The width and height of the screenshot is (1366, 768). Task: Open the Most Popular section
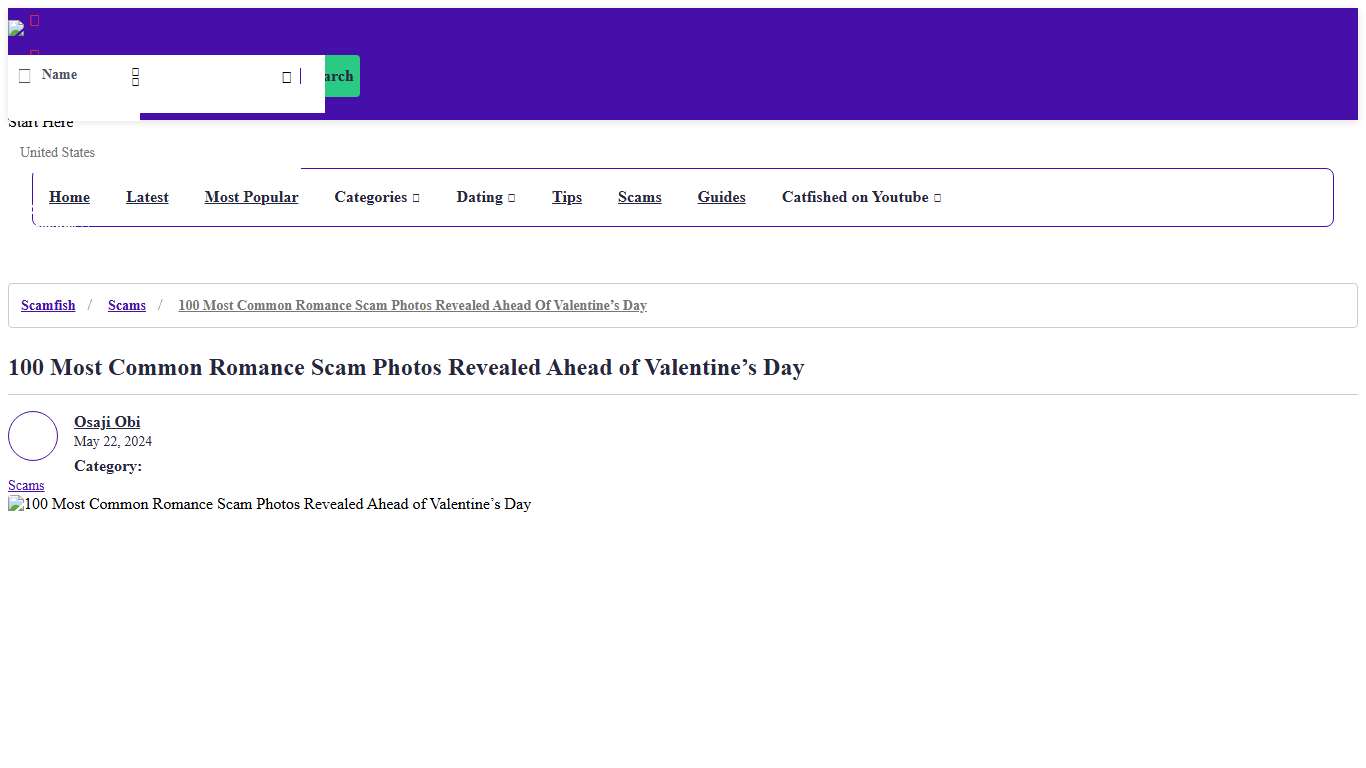pos(251,197)
